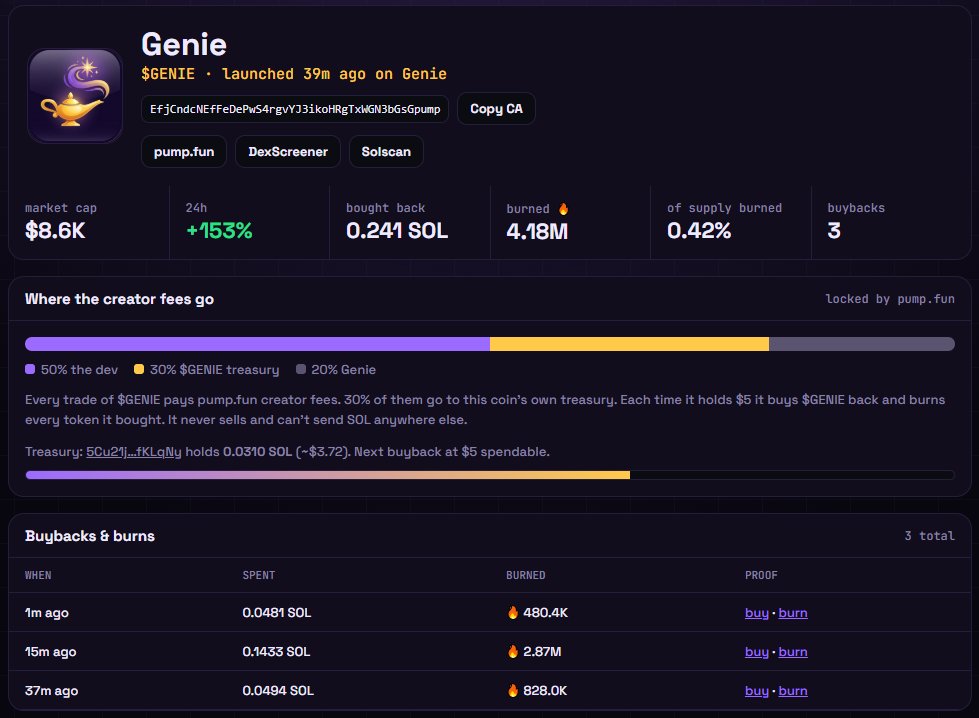Click the gray Genie segment of the fee bar

tap(862, 344)
